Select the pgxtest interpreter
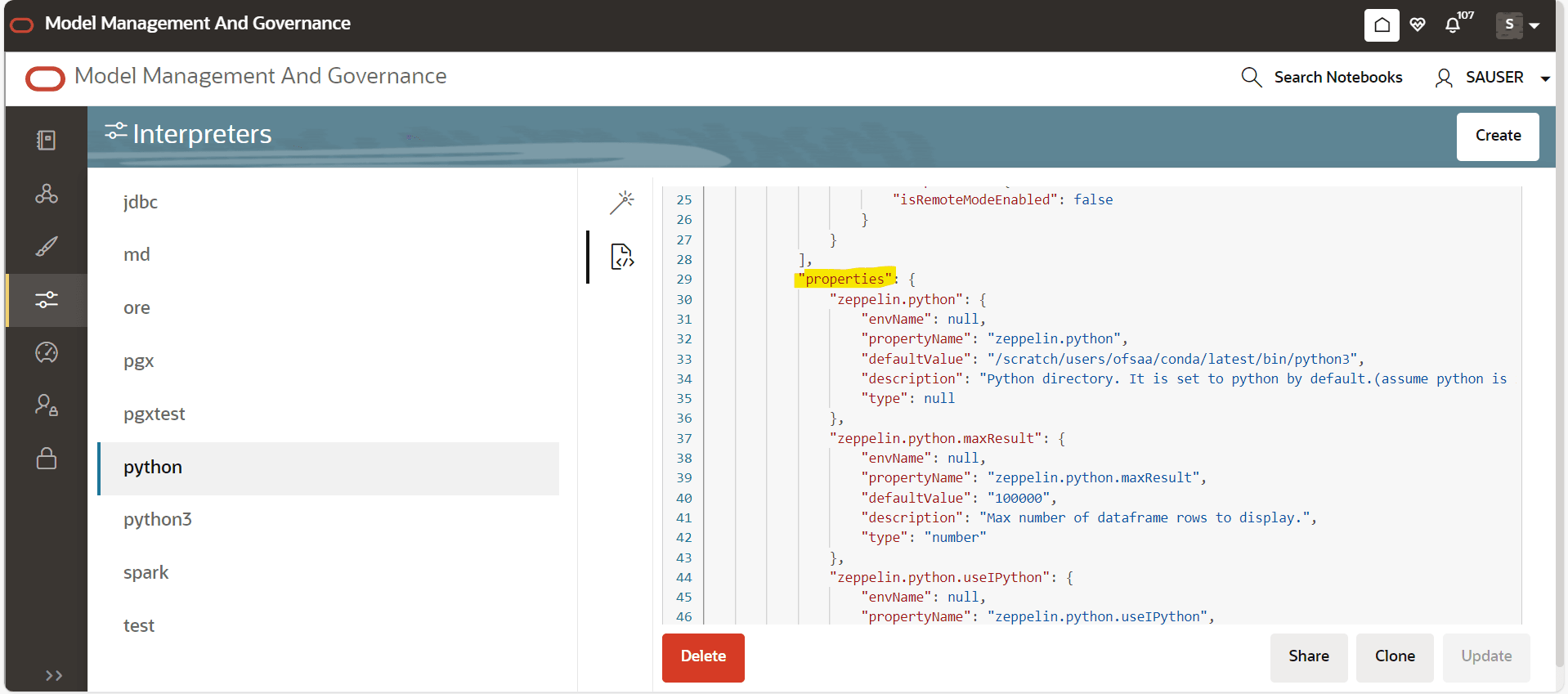The width and height of the screenshot is (1568, 694). tap(329, 414)
